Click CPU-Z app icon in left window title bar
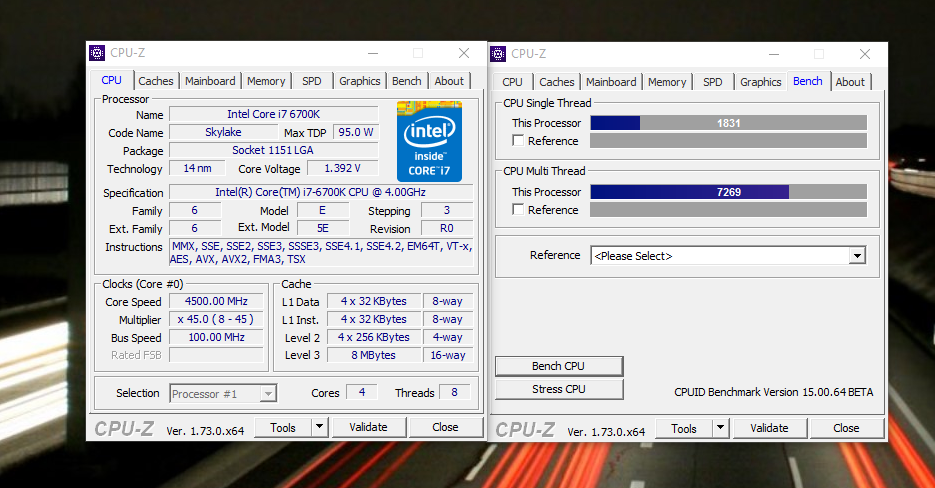Image resolution: width=935 pixels, height=488 pixels. [x=97, y=53]
